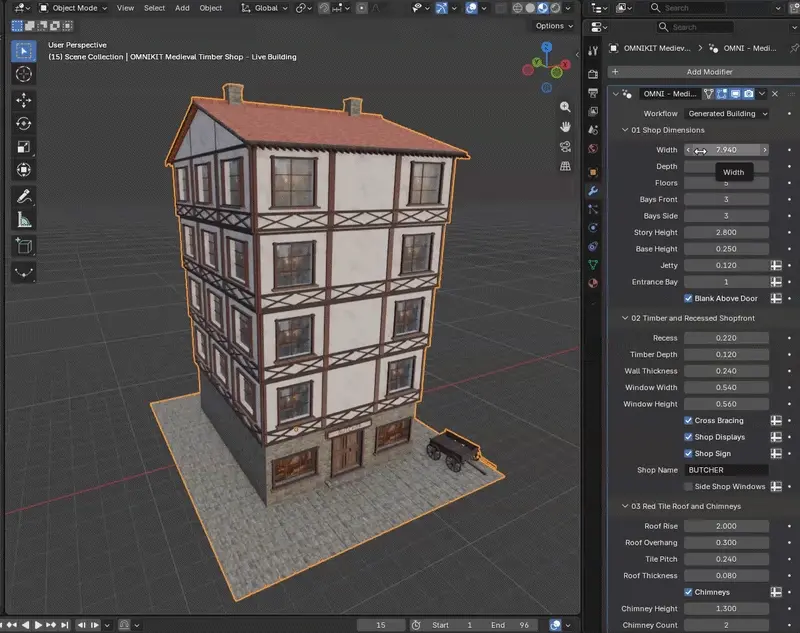Click the Window Width value field
The height and width of the screenshot is (633, 800).
(x=727, y=388)
